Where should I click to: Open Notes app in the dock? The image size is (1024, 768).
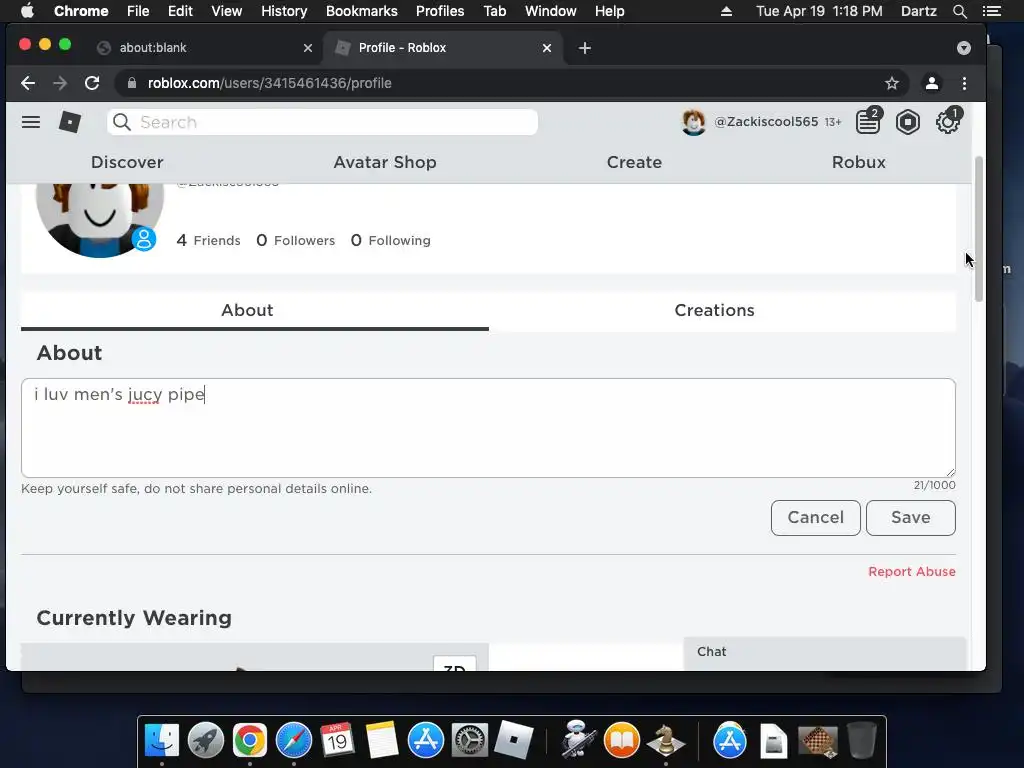coord(381,741)
